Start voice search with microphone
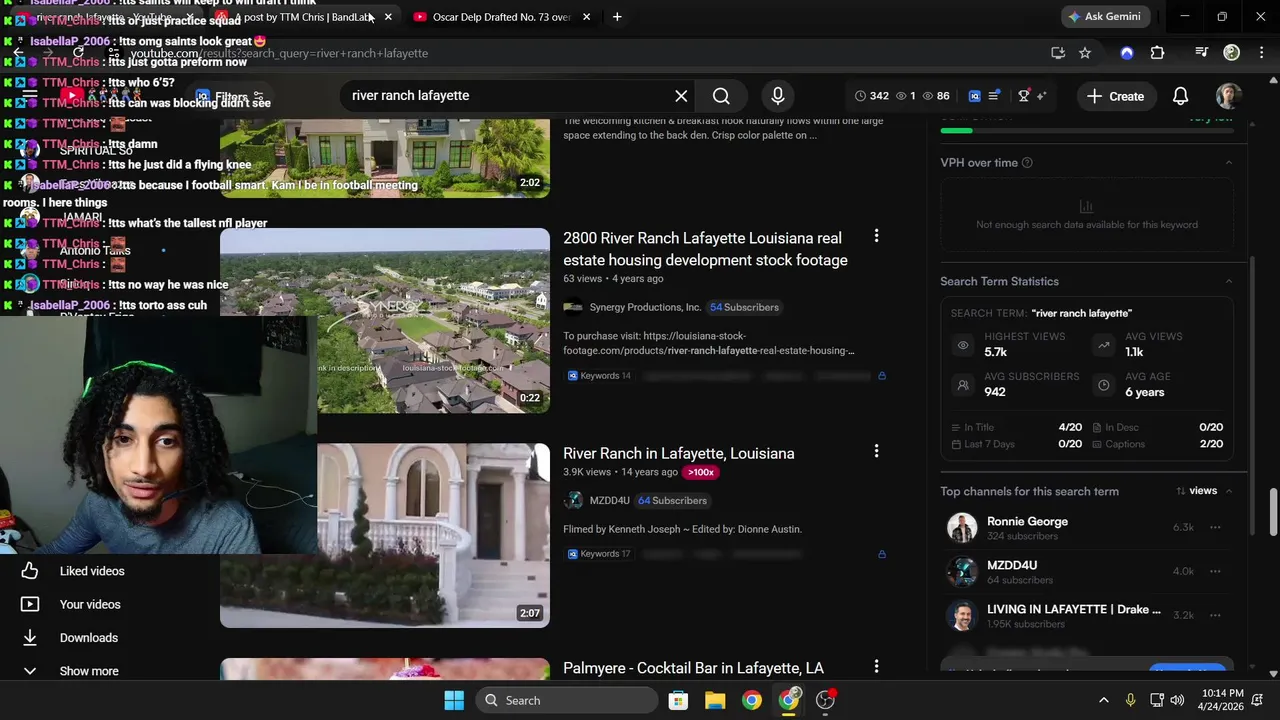The height and width of the screenshot is (720, 1280). point(778,96)
